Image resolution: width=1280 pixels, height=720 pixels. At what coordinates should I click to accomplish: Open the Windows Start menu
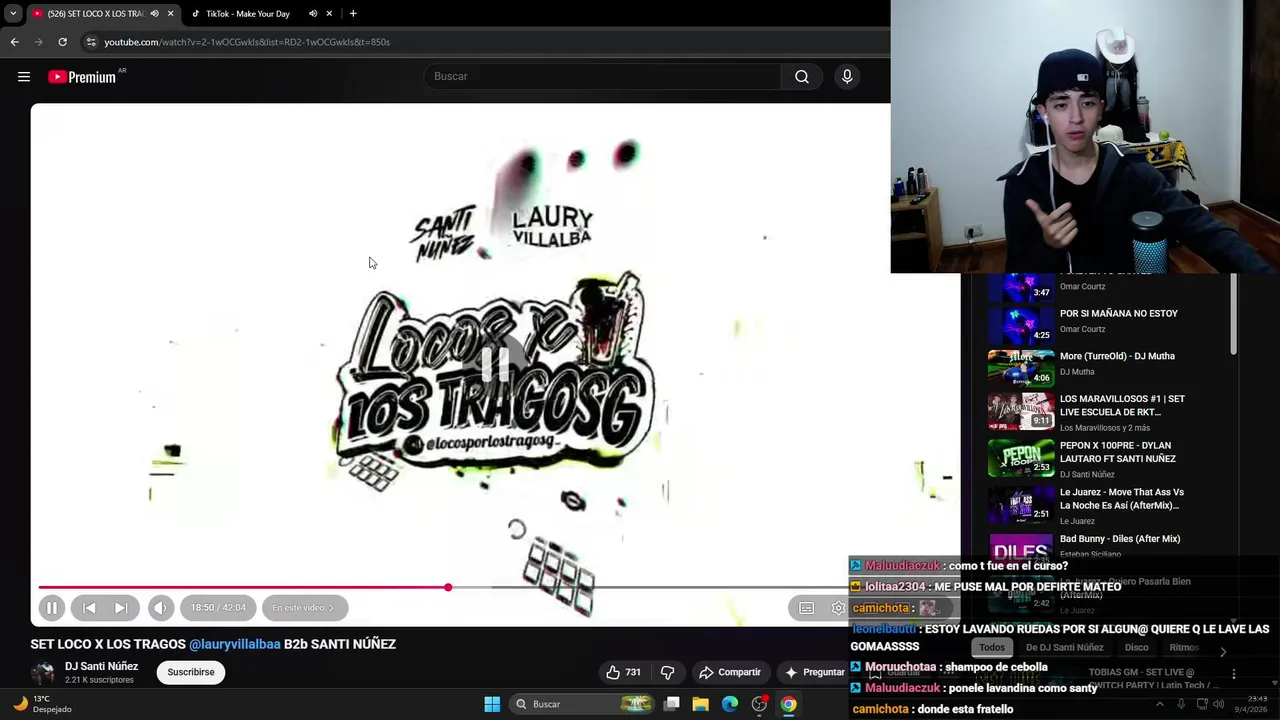[x=492, y=704]
